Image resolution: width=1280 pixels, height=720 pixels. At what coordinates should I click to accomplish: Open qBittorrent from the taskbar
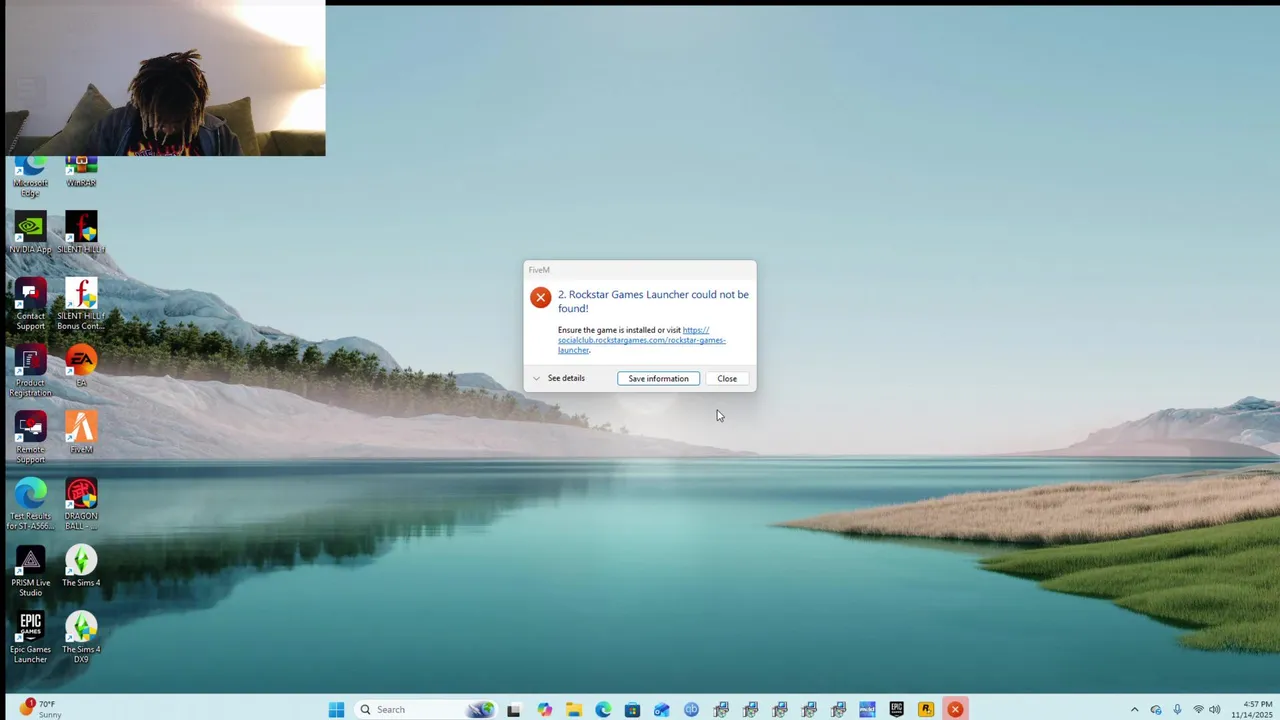(691, 709)
